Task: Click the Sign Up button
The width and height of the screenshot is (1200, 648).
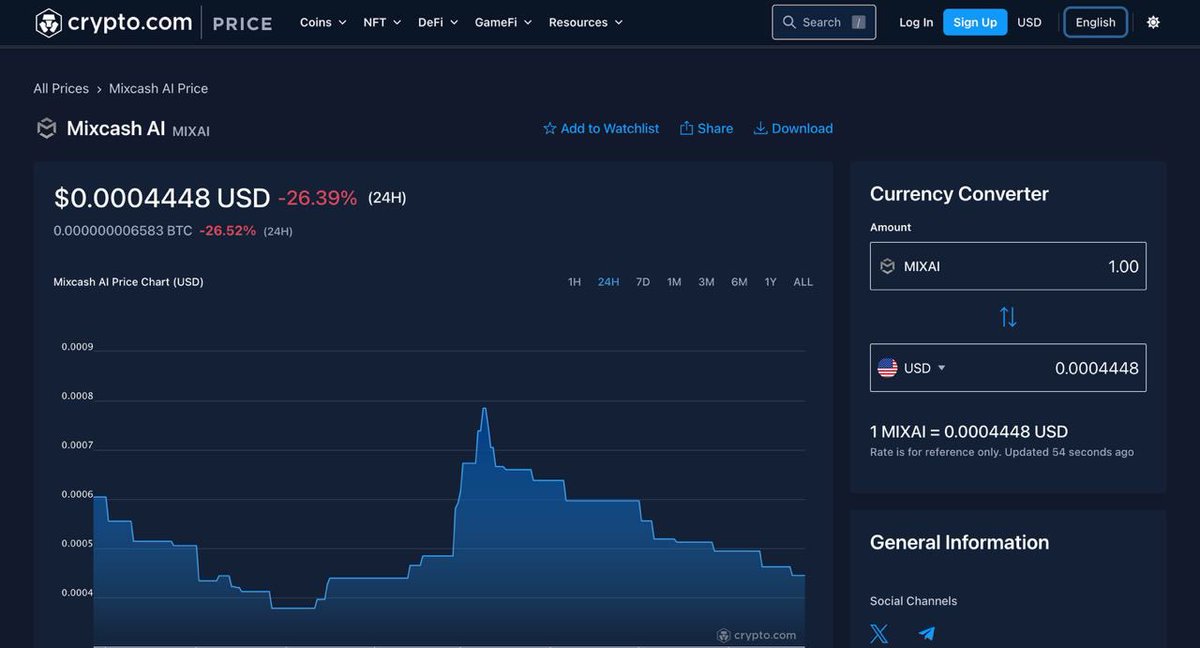Action: point(975,22)
